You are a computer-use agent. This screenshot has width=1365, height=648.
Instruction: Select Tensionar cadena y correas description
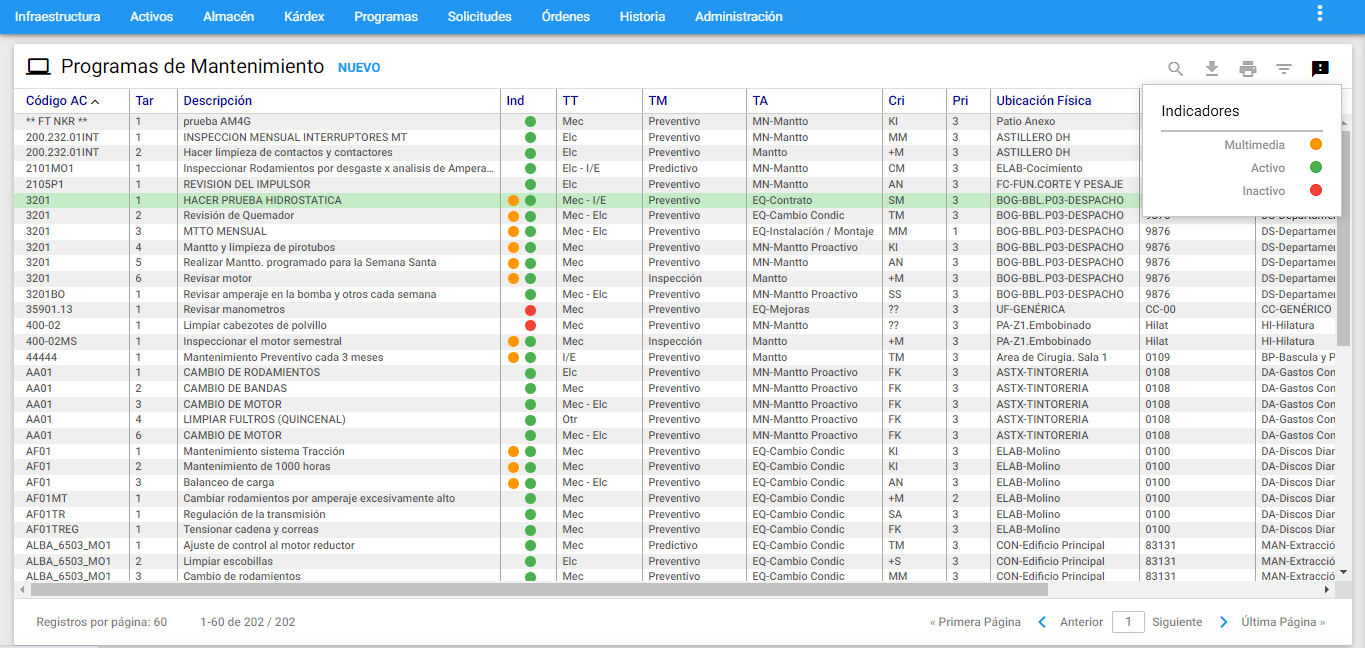tap(251, 530)
